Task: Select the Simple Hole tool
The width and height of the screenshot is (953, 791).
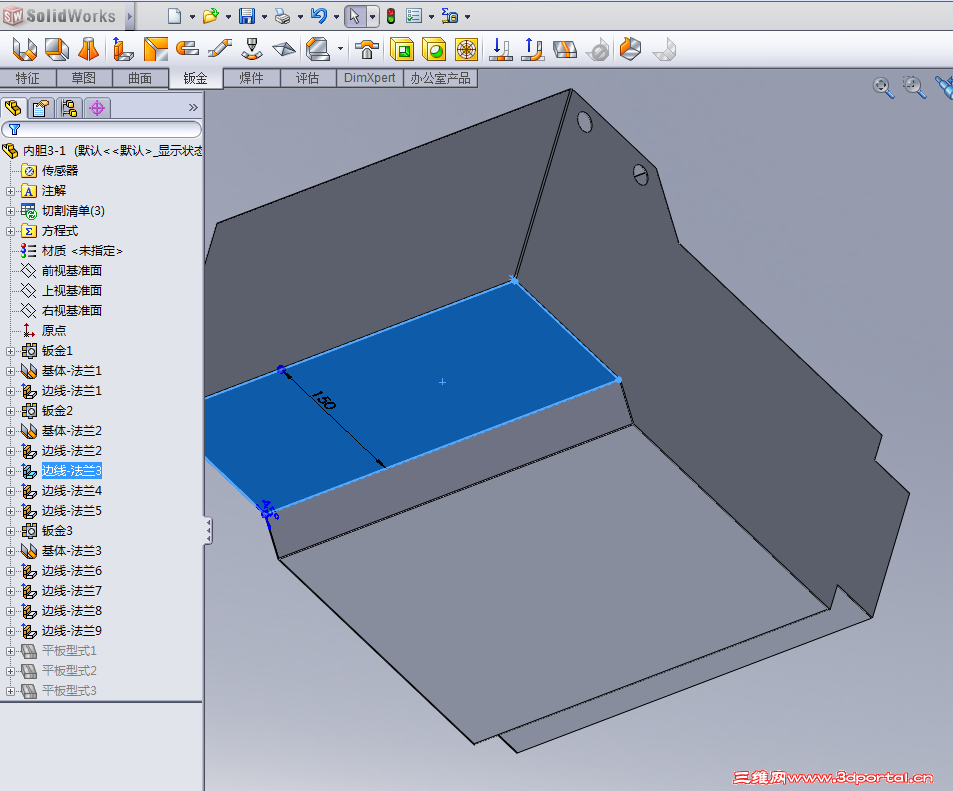Action: (434, 49)
